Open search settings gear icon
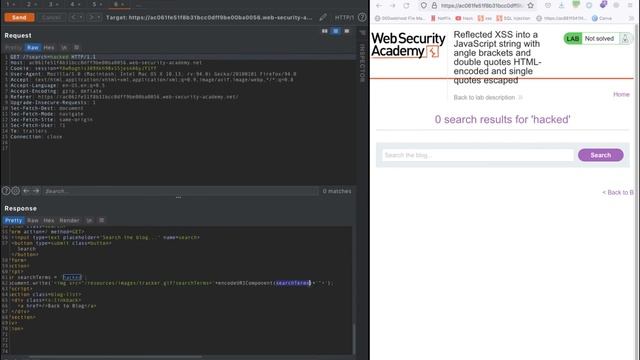 pos(16,191)
